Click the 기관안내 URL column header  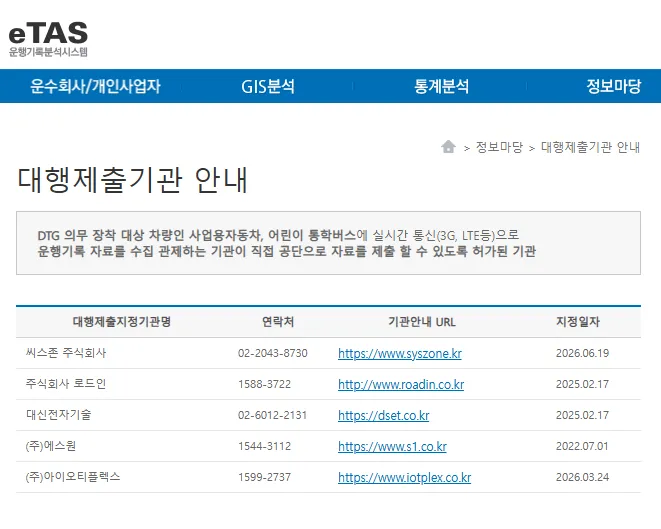point(422,322)
